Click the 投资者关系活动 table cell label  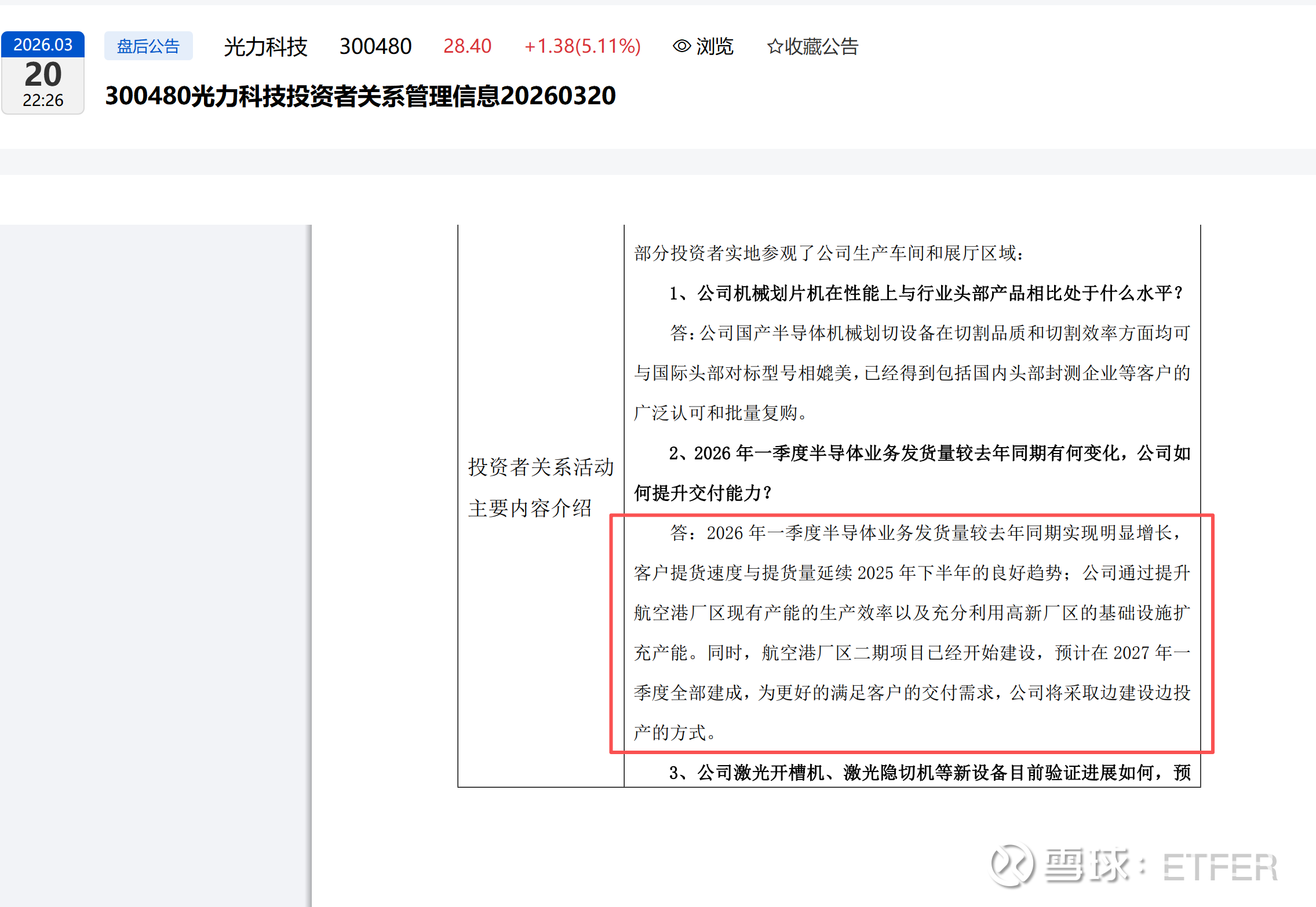coord(540,467)
